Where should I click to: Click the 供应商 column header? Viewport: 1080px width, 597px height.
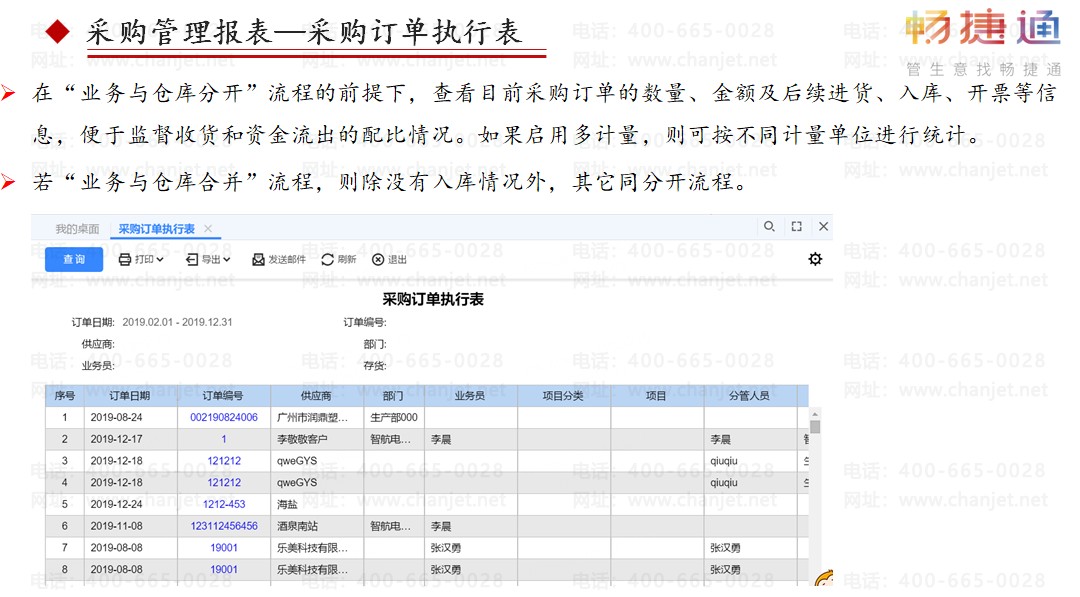point(316,395)
